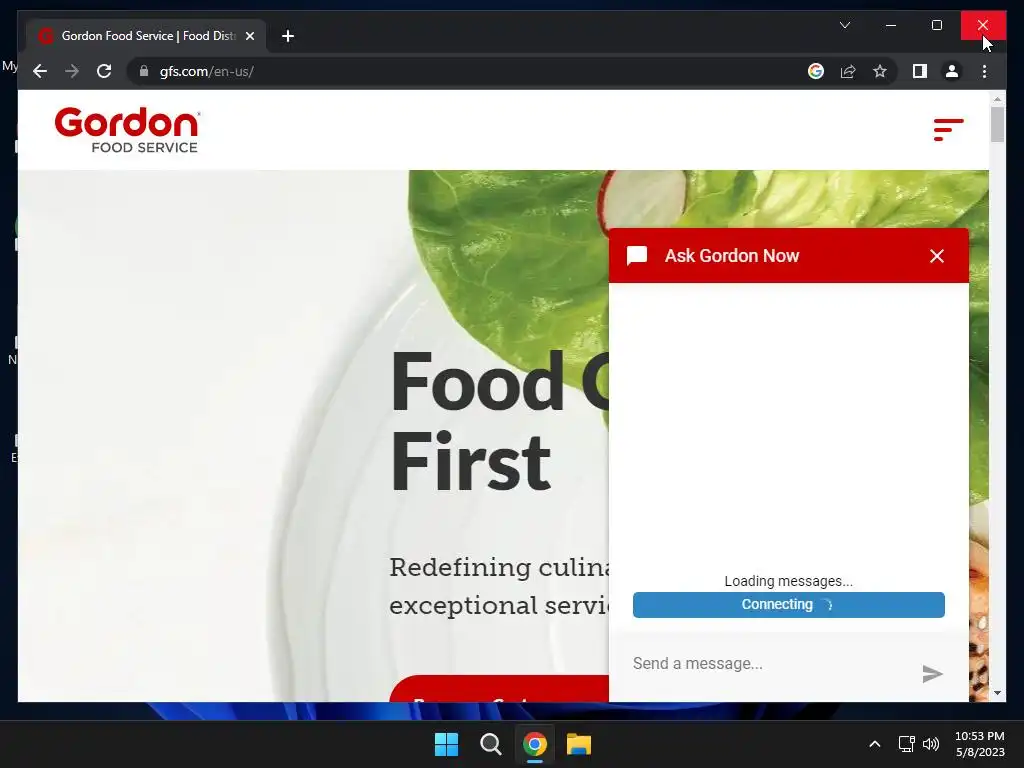Open File Explorer from the taskbar

tap(579, 744)
